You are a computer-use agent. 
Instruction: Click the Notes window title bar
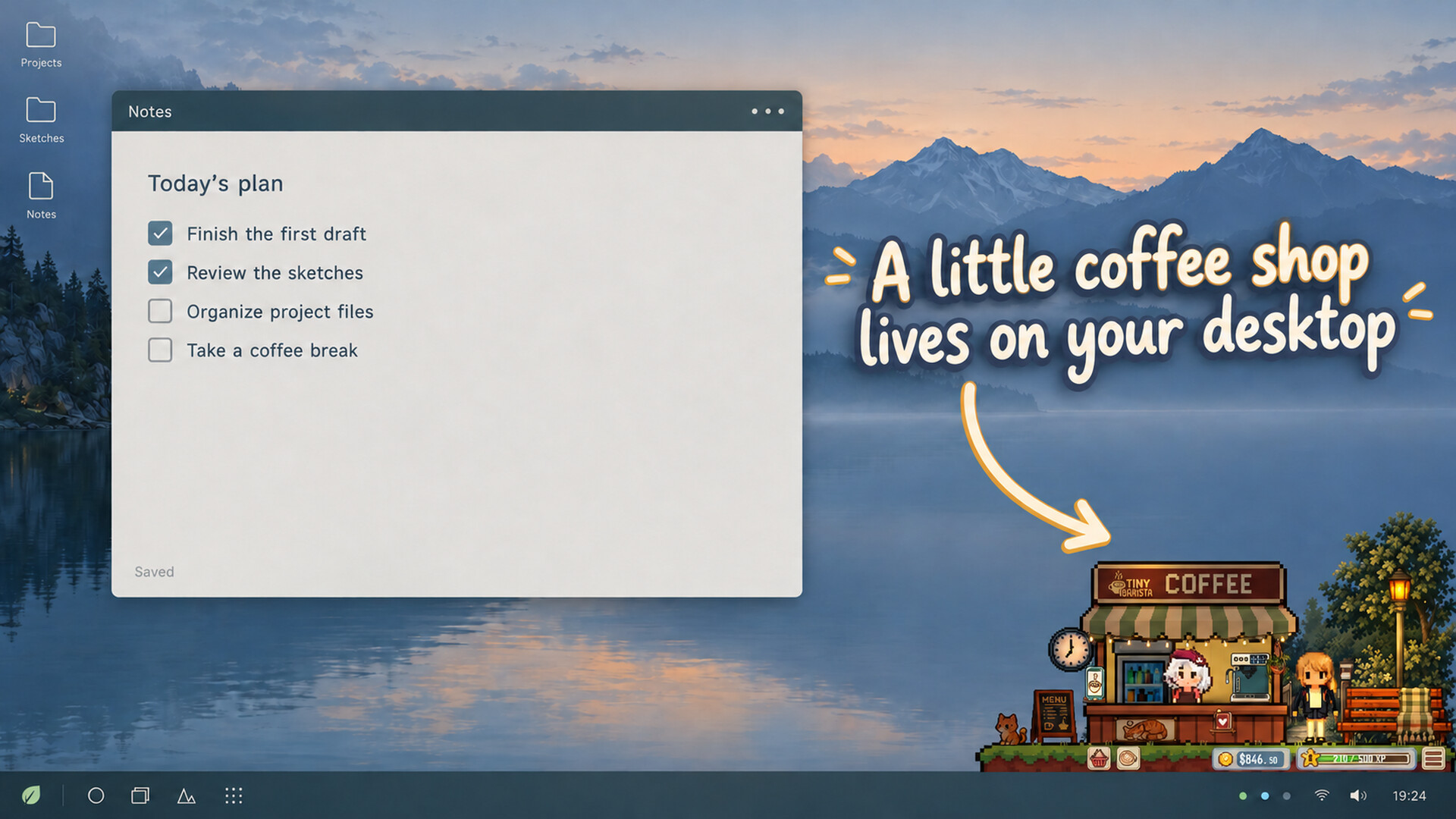[457, 111]
